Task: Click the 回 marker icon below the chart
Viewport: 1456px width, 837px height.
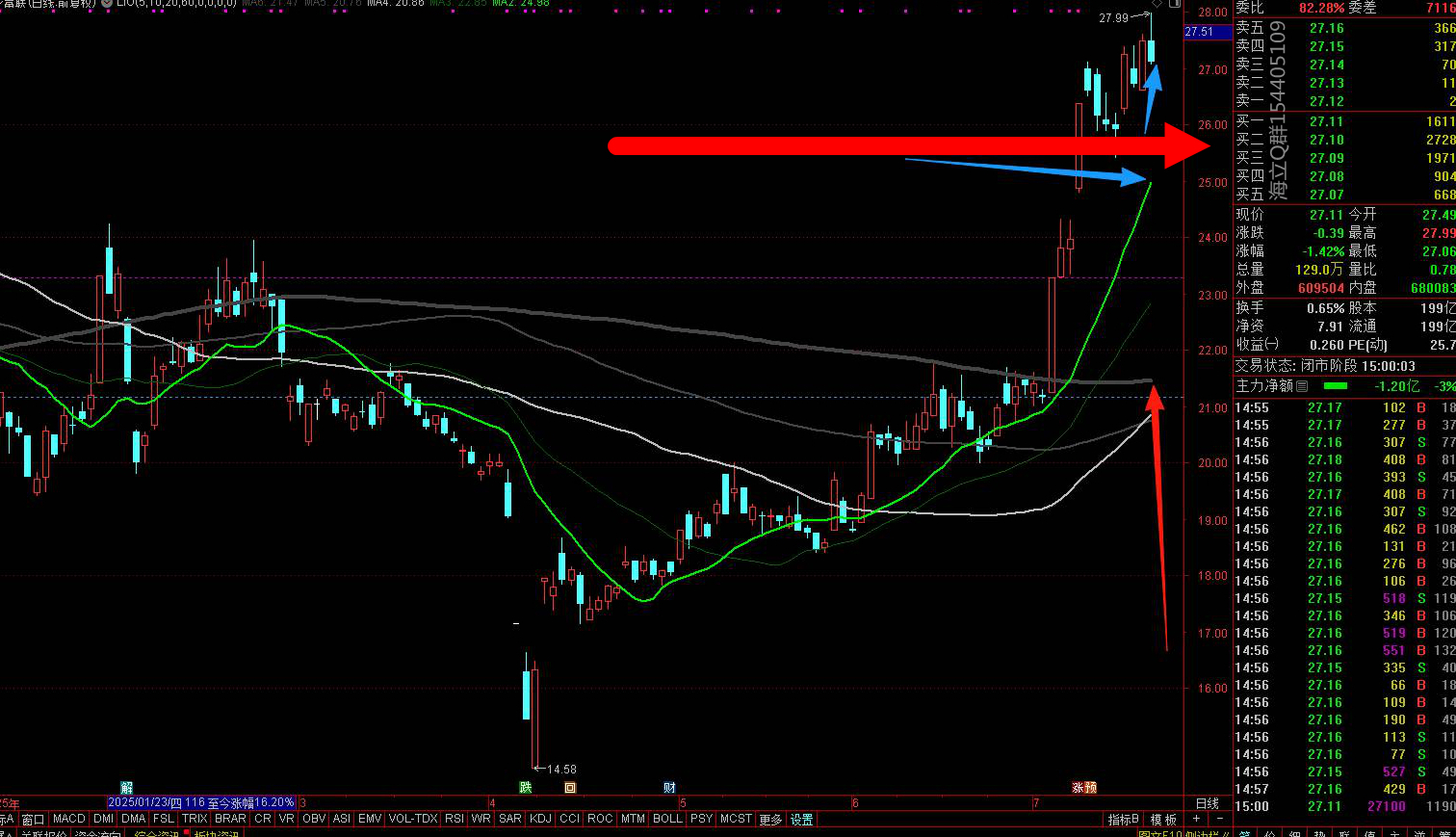Action: [x=570, y=787]
